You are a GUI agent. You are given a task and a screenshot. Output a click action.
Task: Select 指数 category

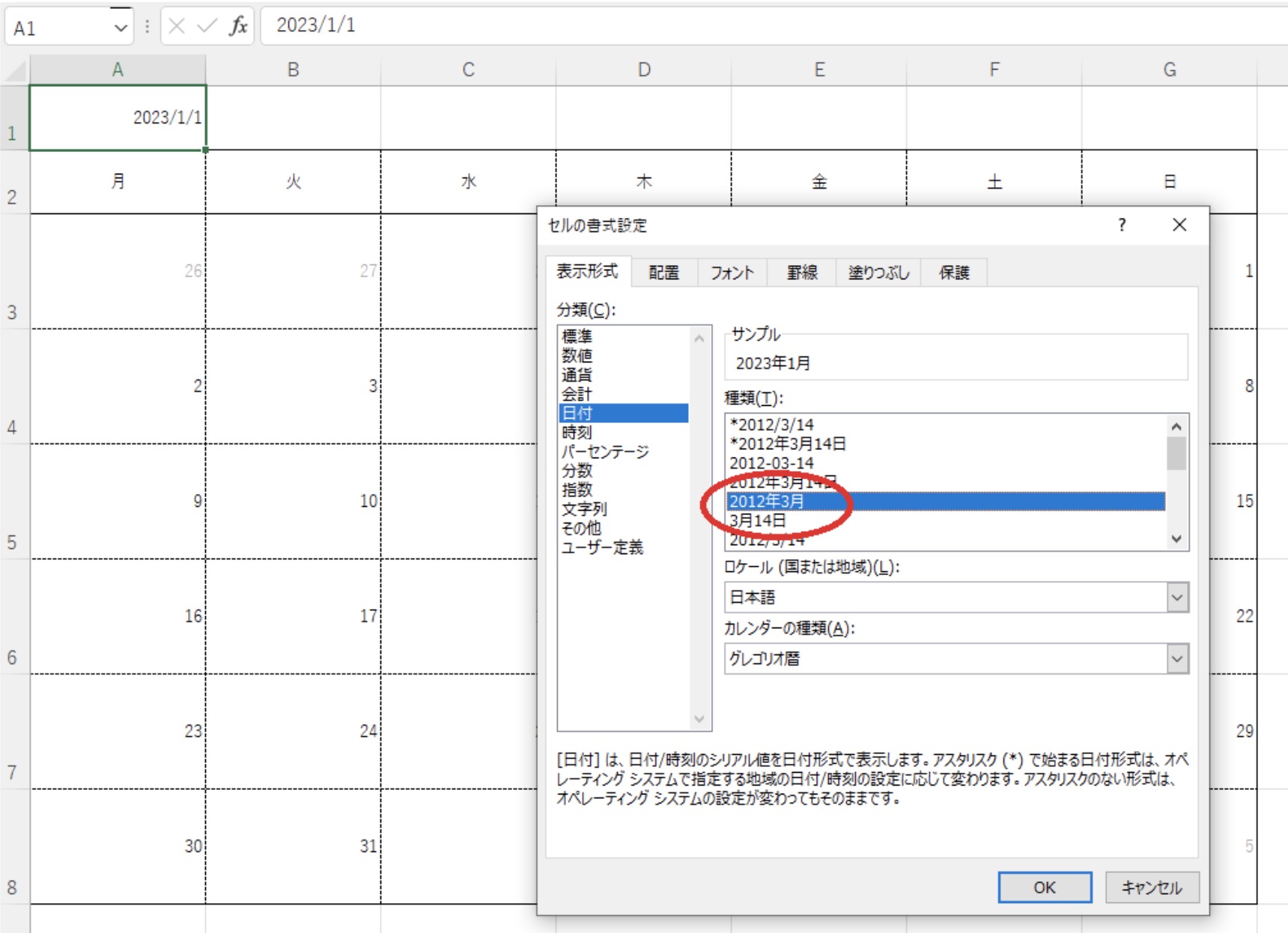click(x=623, y=490)
